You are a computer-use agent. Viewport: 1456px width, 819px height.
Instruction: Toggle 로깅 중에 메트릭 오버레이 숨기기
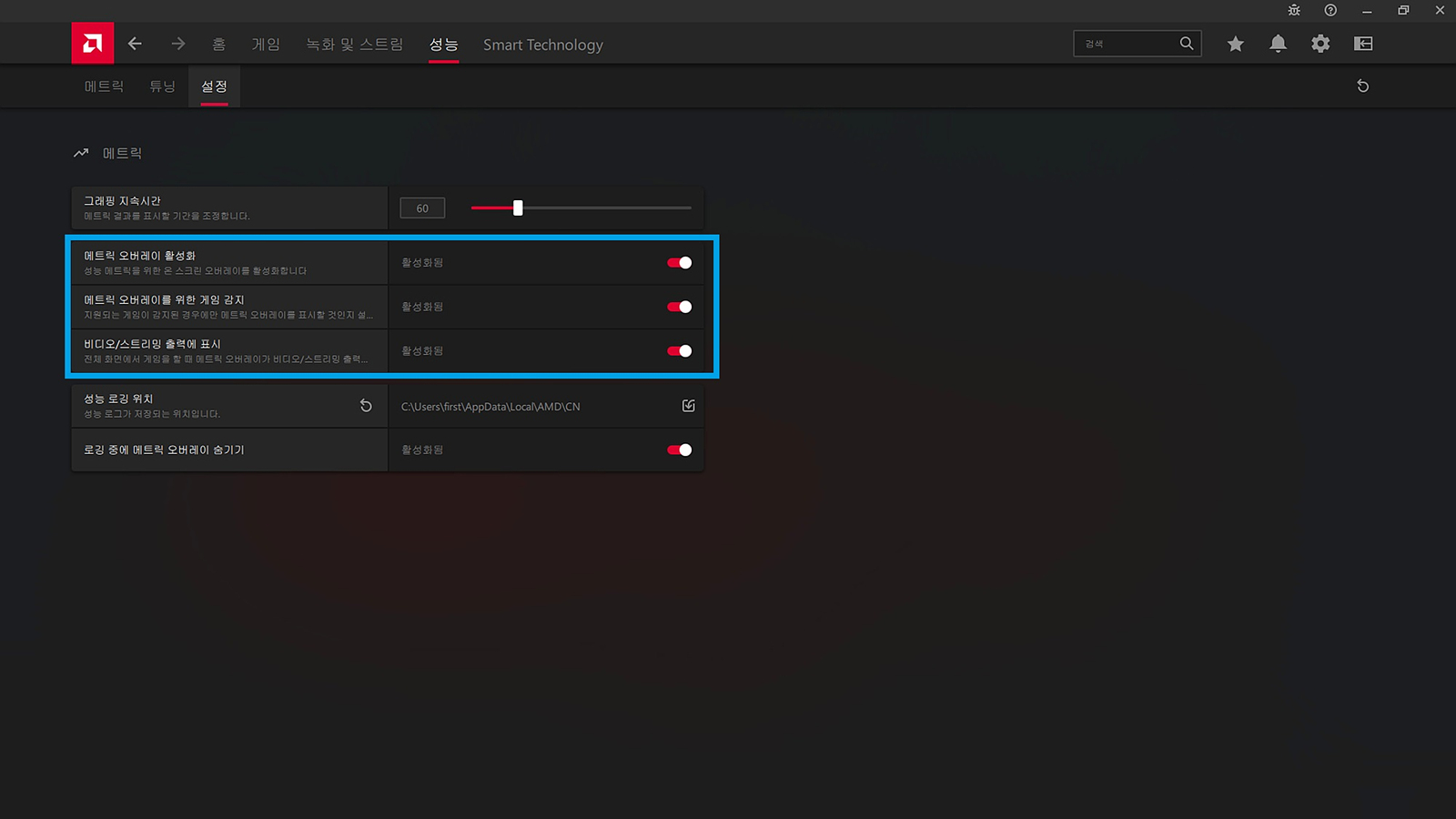[680, 450]
